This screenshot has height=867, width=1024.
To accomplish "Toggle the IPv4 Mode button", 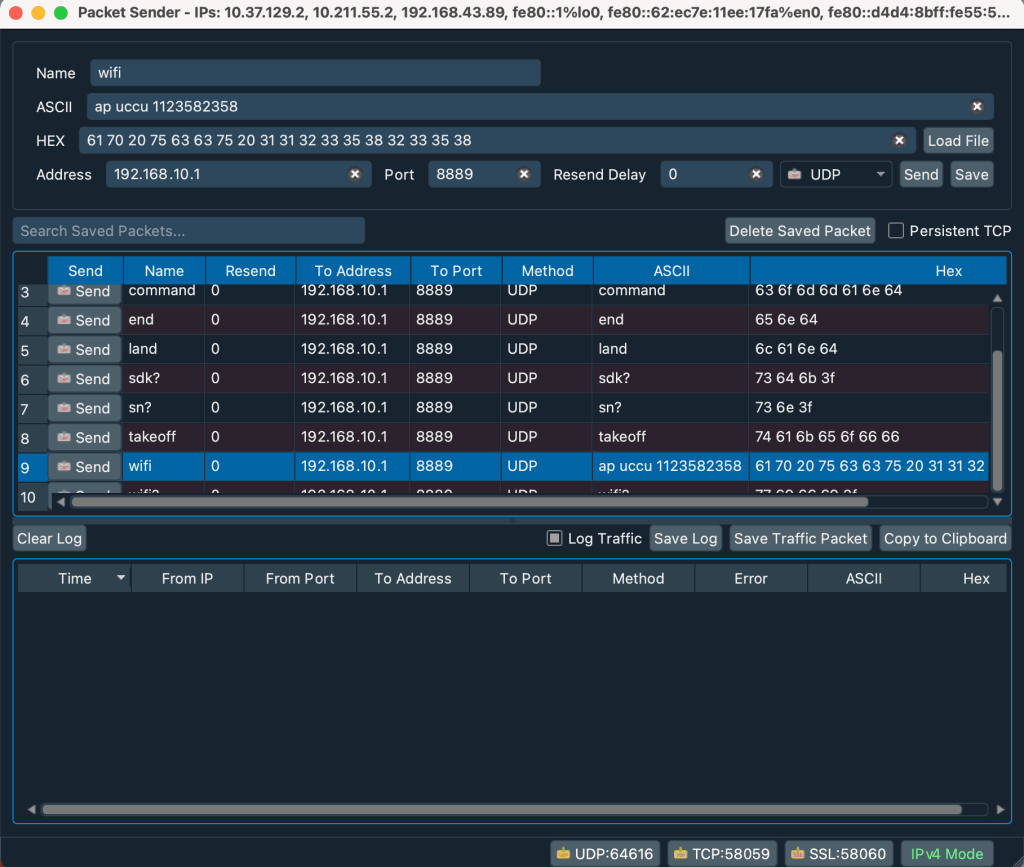I will pos(946,854).
